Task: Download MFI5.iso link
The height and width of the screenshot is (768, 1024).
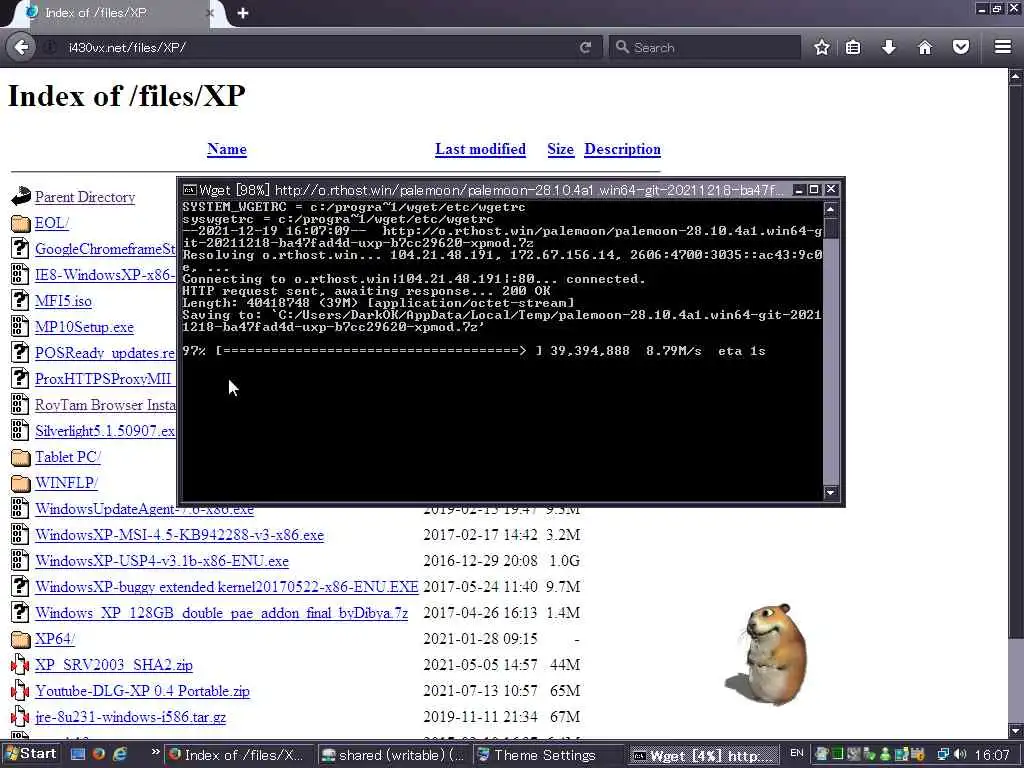Action: tap(63, 301)
